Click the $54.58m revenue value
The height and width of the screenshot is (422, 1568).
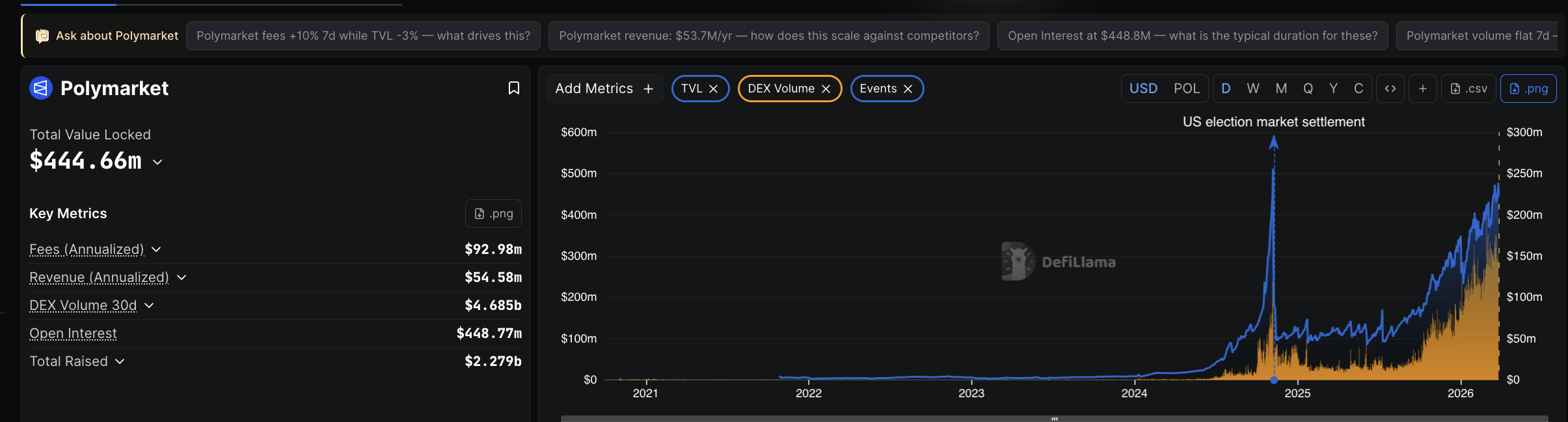[x=493, y=277]
